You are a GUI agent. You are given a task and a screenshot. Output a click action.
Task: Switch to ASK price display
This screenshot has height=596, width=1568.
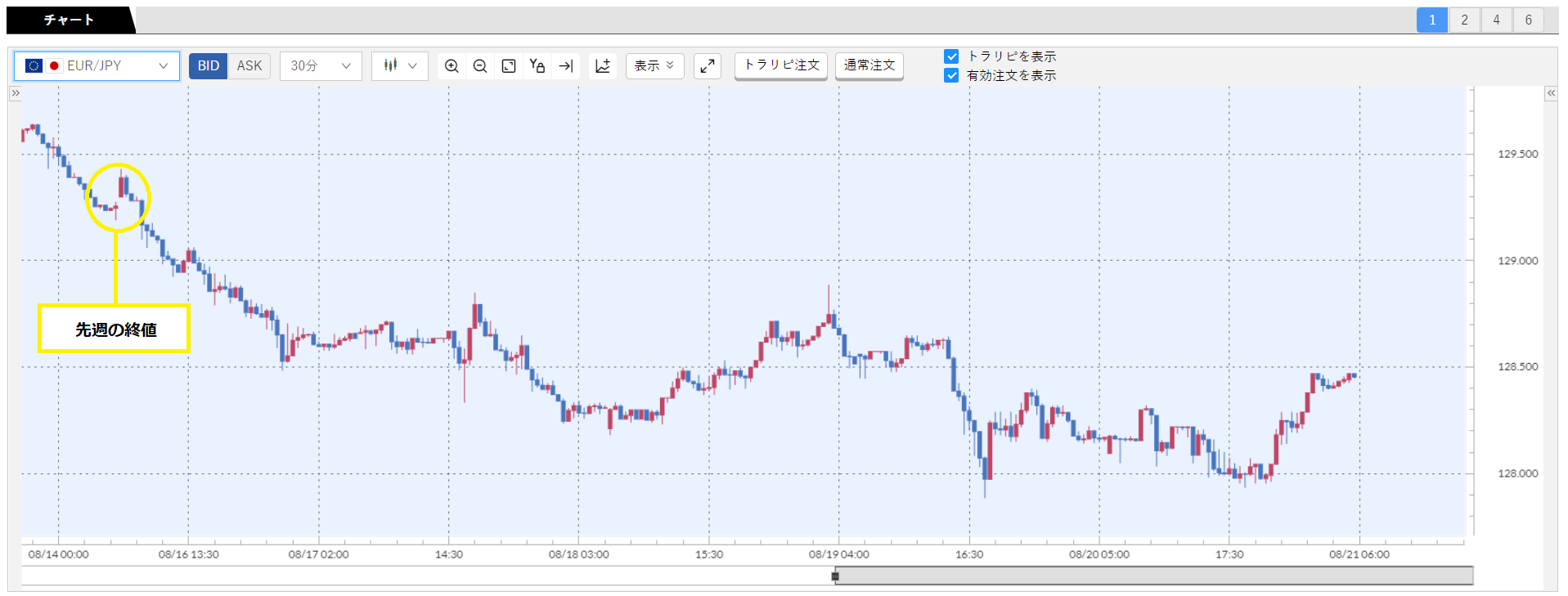(249, 66)
